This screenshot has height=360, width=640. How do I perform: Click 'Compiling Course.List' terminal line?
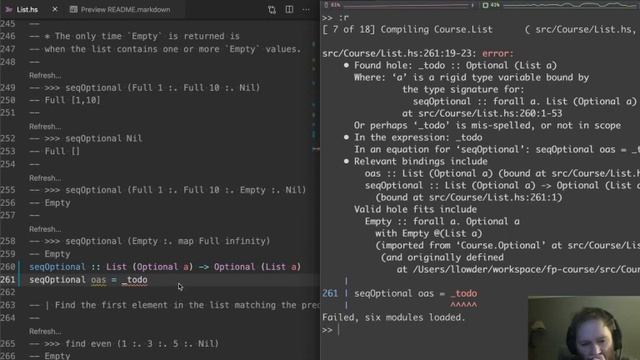pyautogui.click(x=437, y=29)
